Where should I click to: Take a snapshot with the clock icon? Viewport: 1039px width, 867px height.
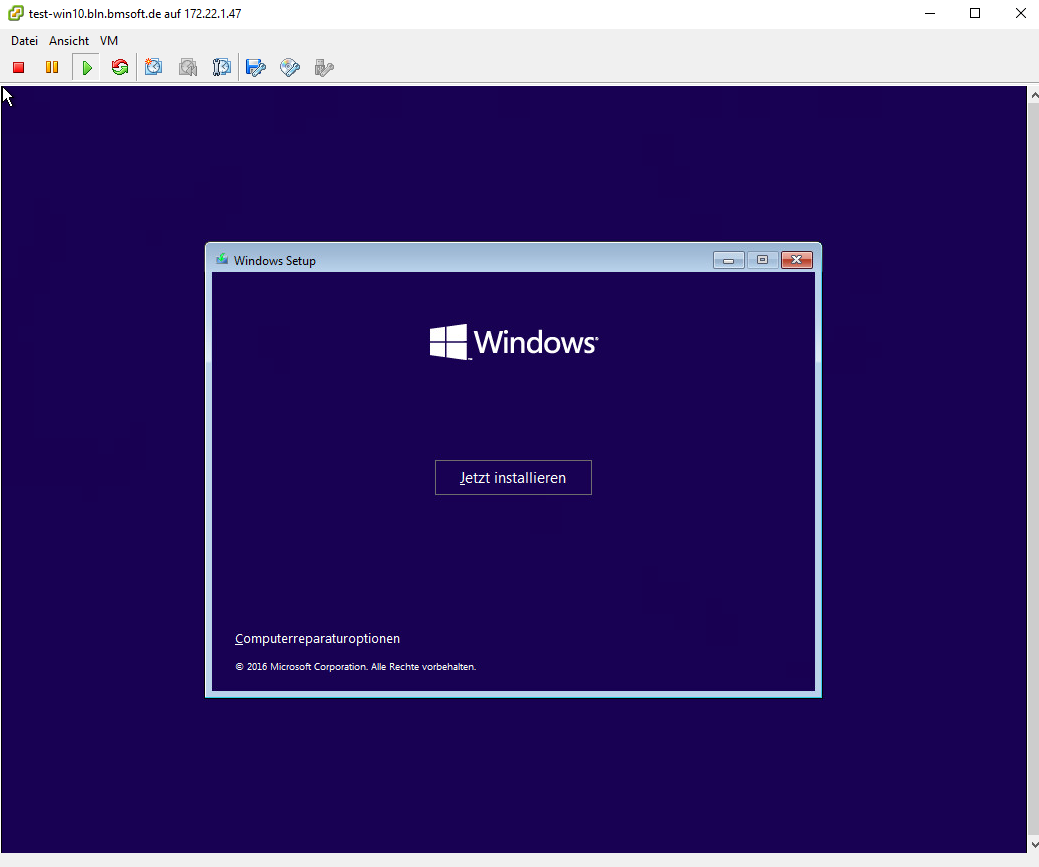pyautogui.click(x=154, y=67)
